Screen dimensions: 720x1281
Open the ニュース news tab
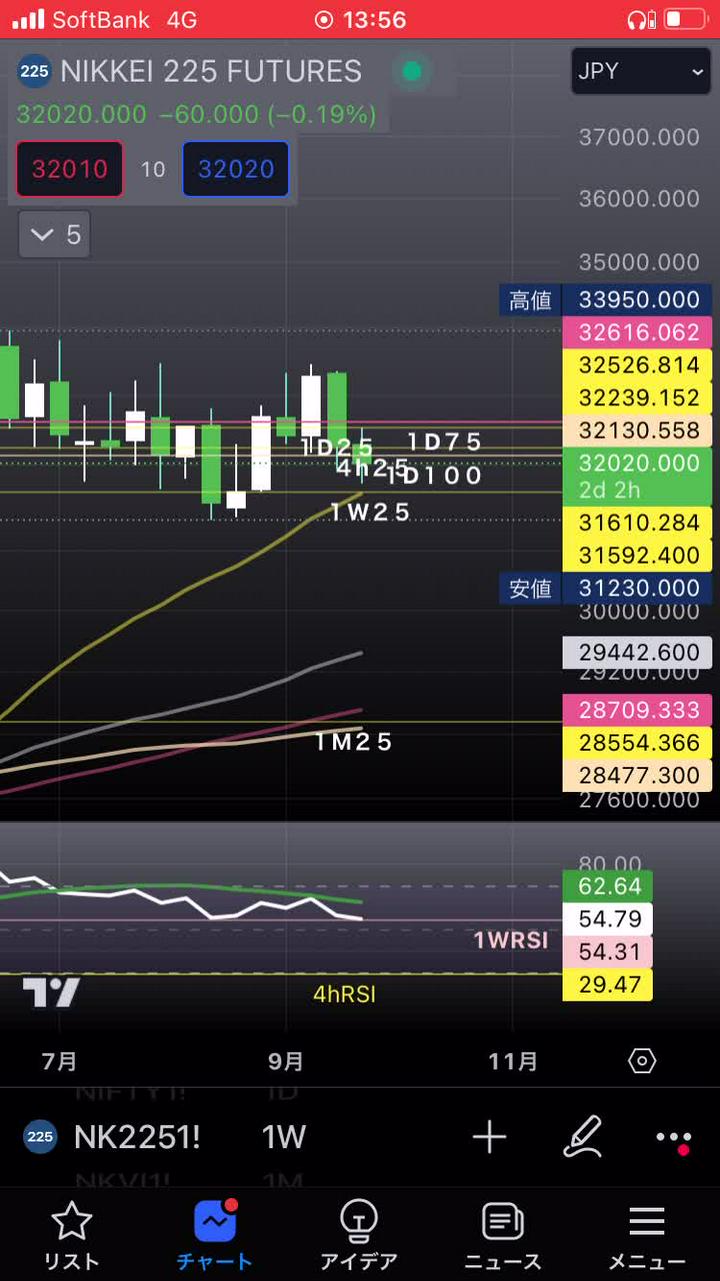[503, 1236]
